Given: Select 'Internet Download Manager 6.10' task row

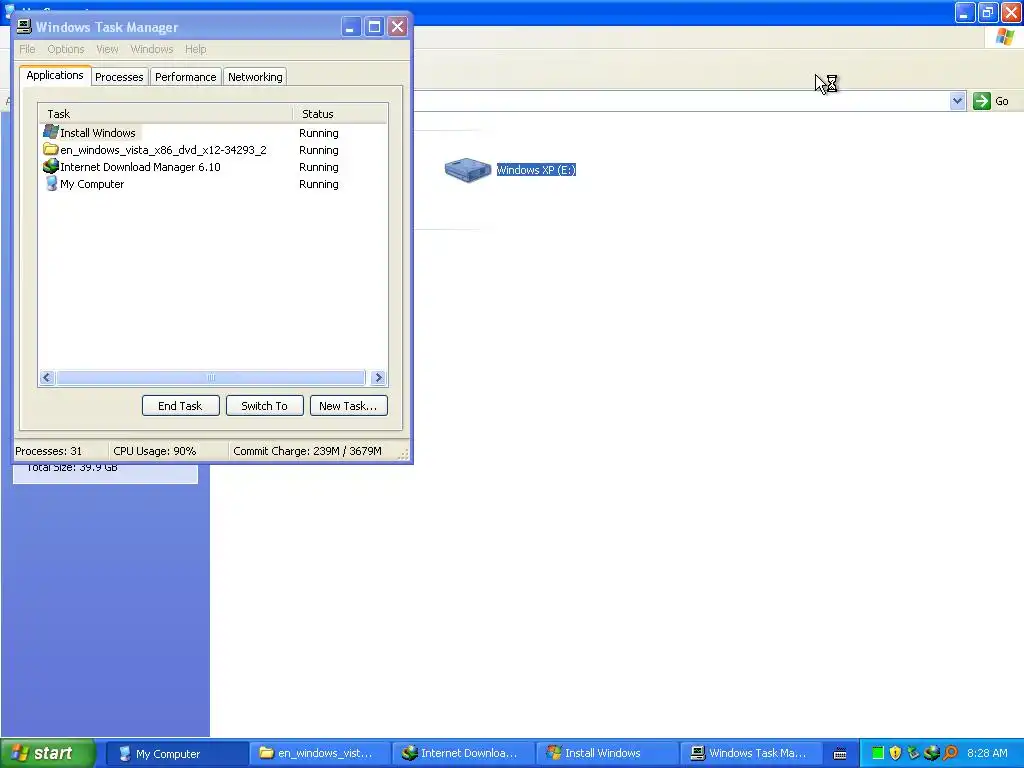Looking at the screenshot, I should coord(140,167).
